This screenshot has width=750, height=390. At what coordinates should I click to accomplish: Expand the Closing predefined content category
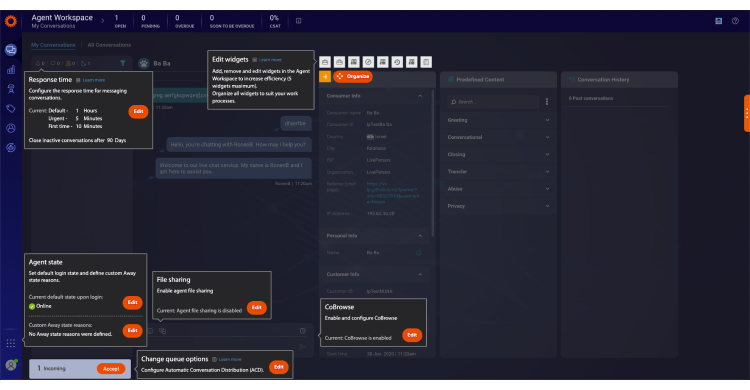498,155
